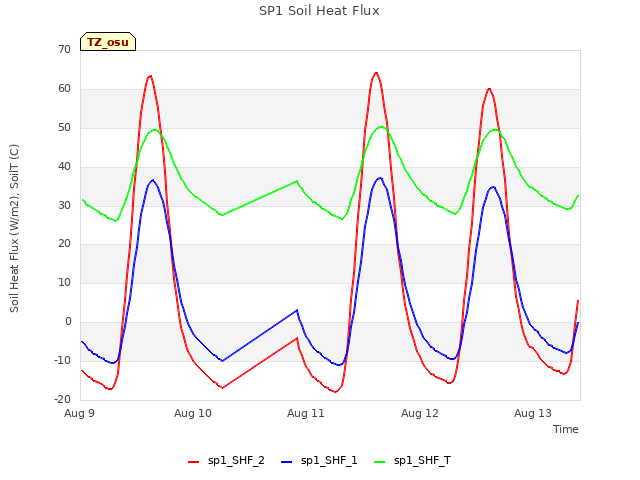The height and width of the screenshot is (480, 640).
Task: Click the Aug 13 x-axis label
Action: coord(533,413)
